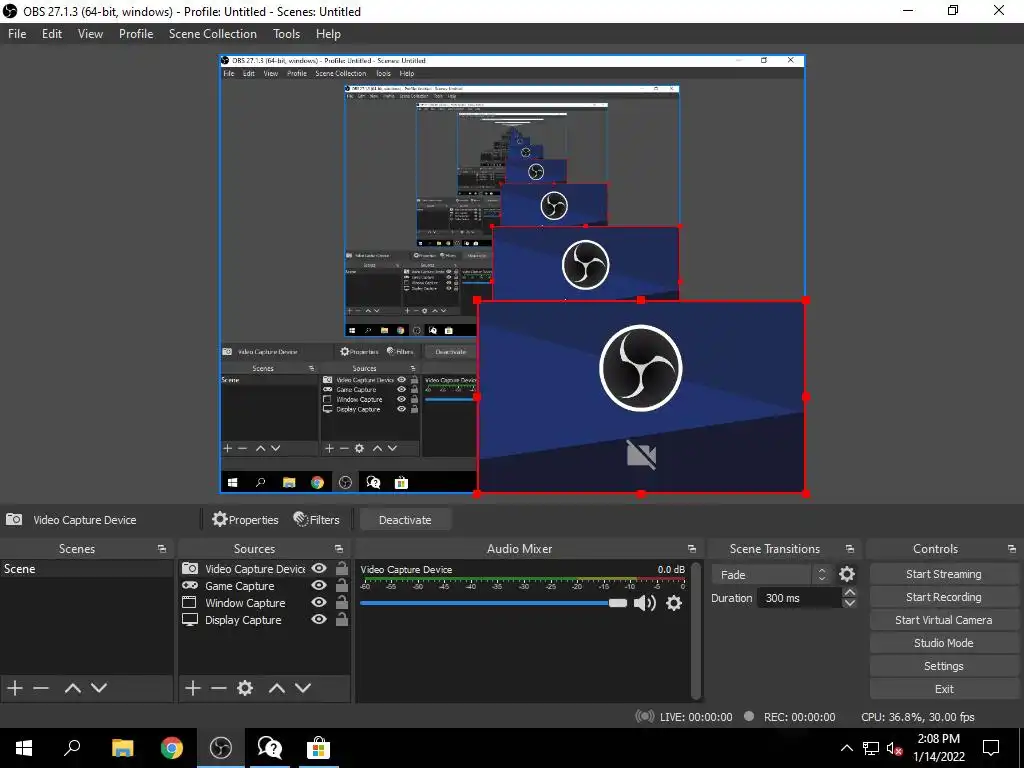Image resolution: width=1024 pixels, height=768 pixels.
Task: Open source Filters
Action: coord(317,520)
